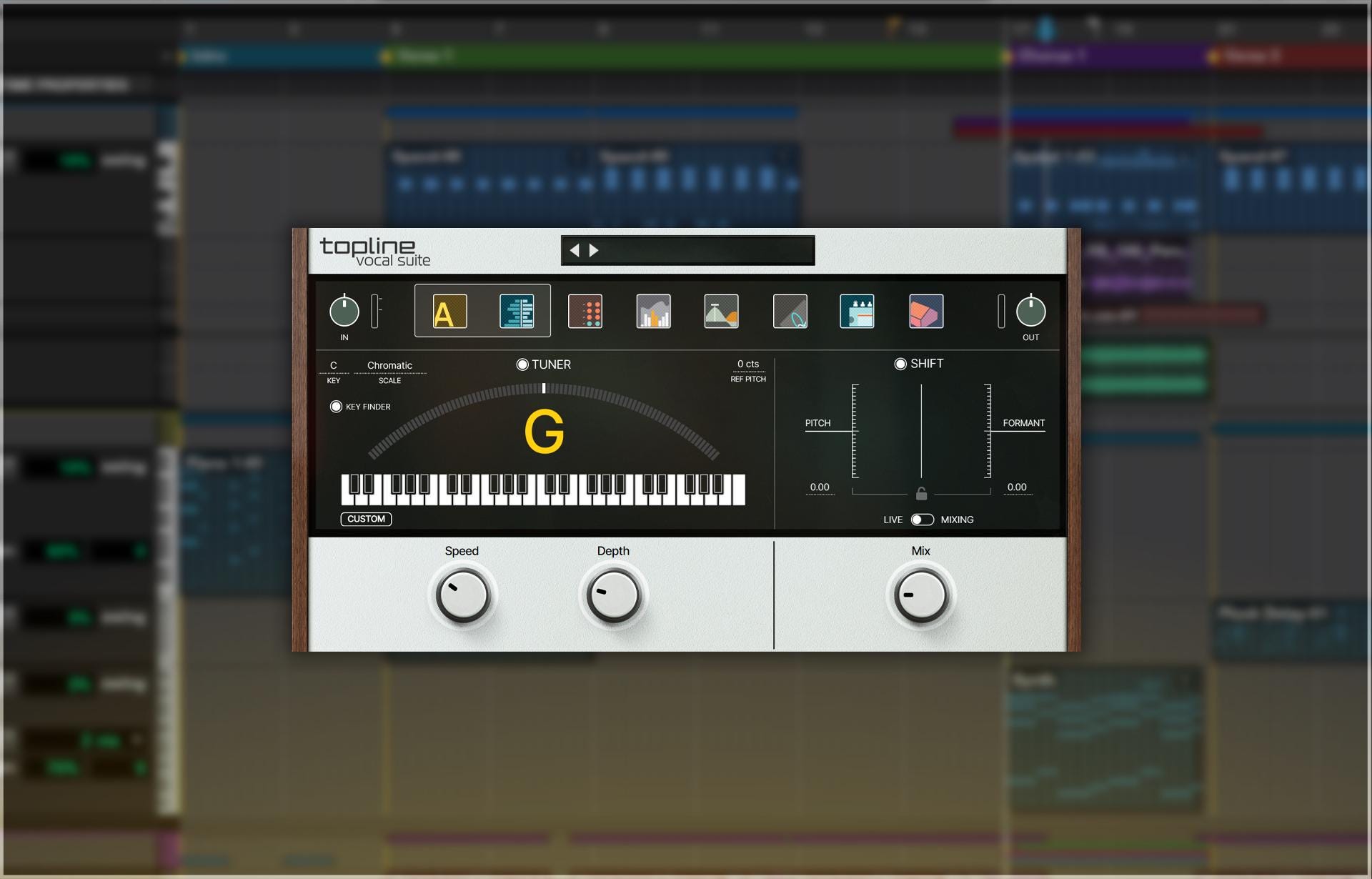Click the next preset arrow
This screenshot has height=879, width=1372.
coord(593,250)
